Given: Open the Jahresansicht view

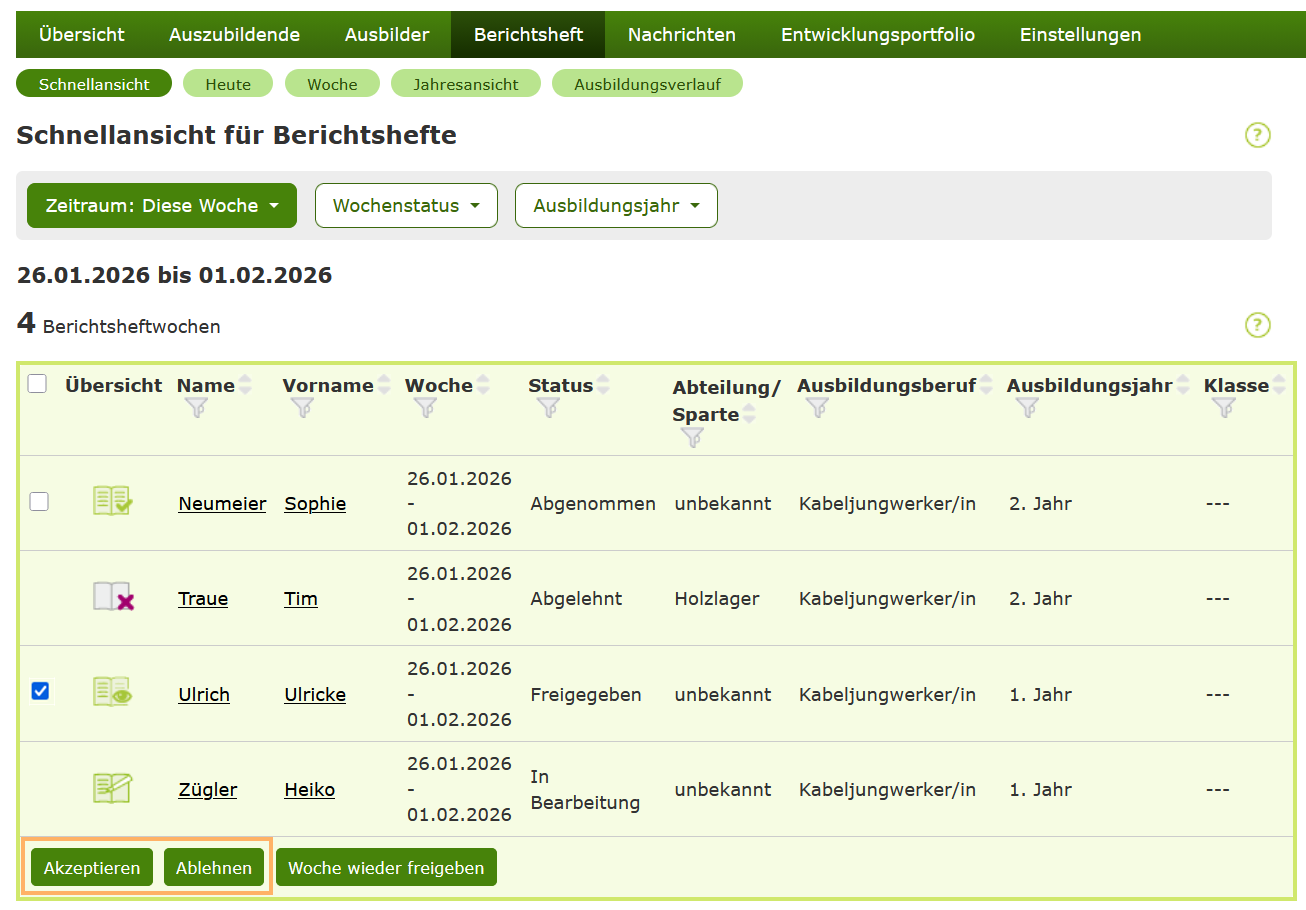Looking at the screenshot, I should pyautogui.click(x=465, y=84).
